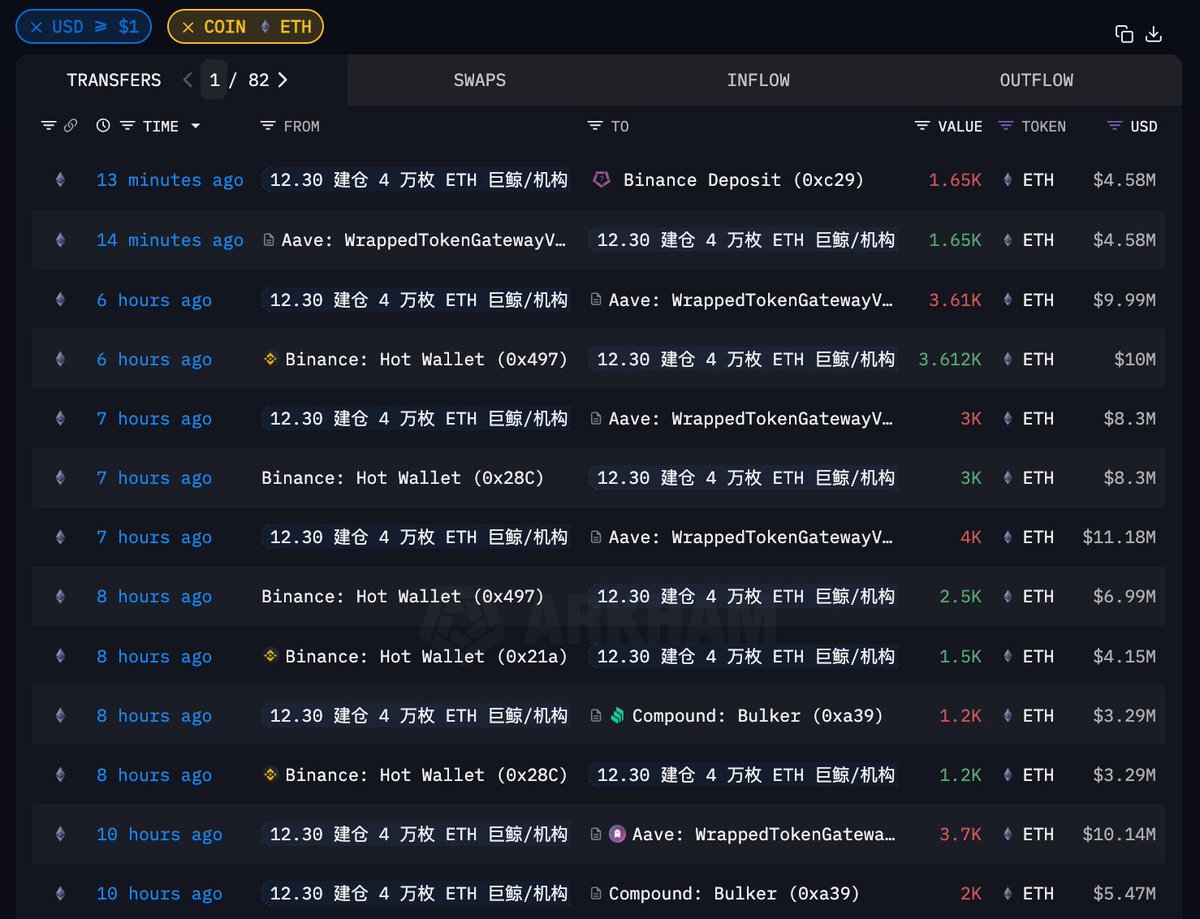
Task: Open Compound: Bulker (0xa39) in the 8 hours ago row
Action: [757, 716]
